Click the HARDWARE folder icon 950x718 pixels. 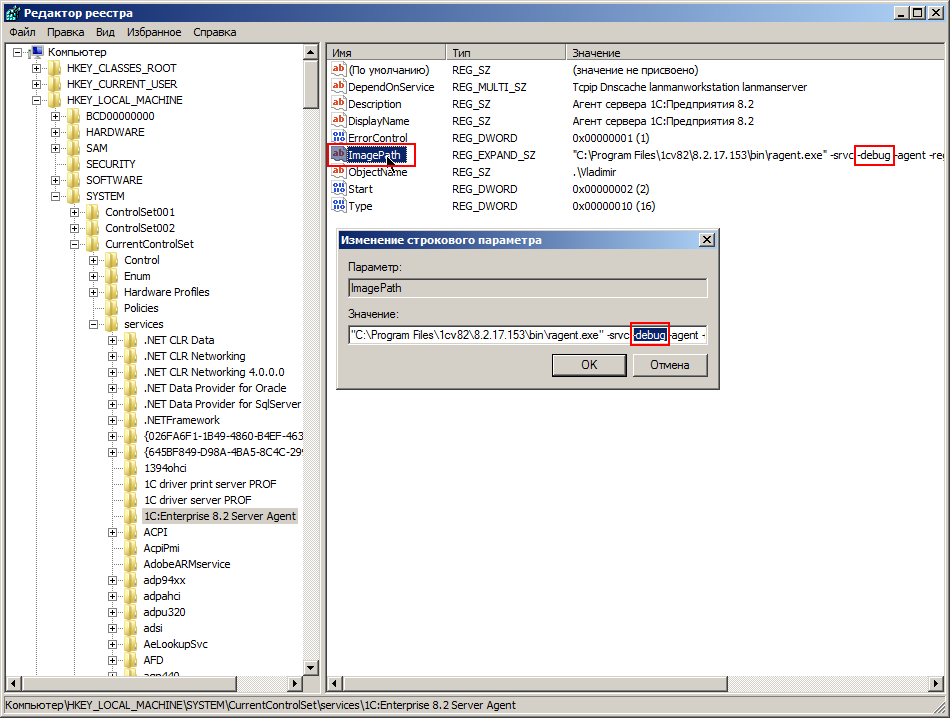74,132
